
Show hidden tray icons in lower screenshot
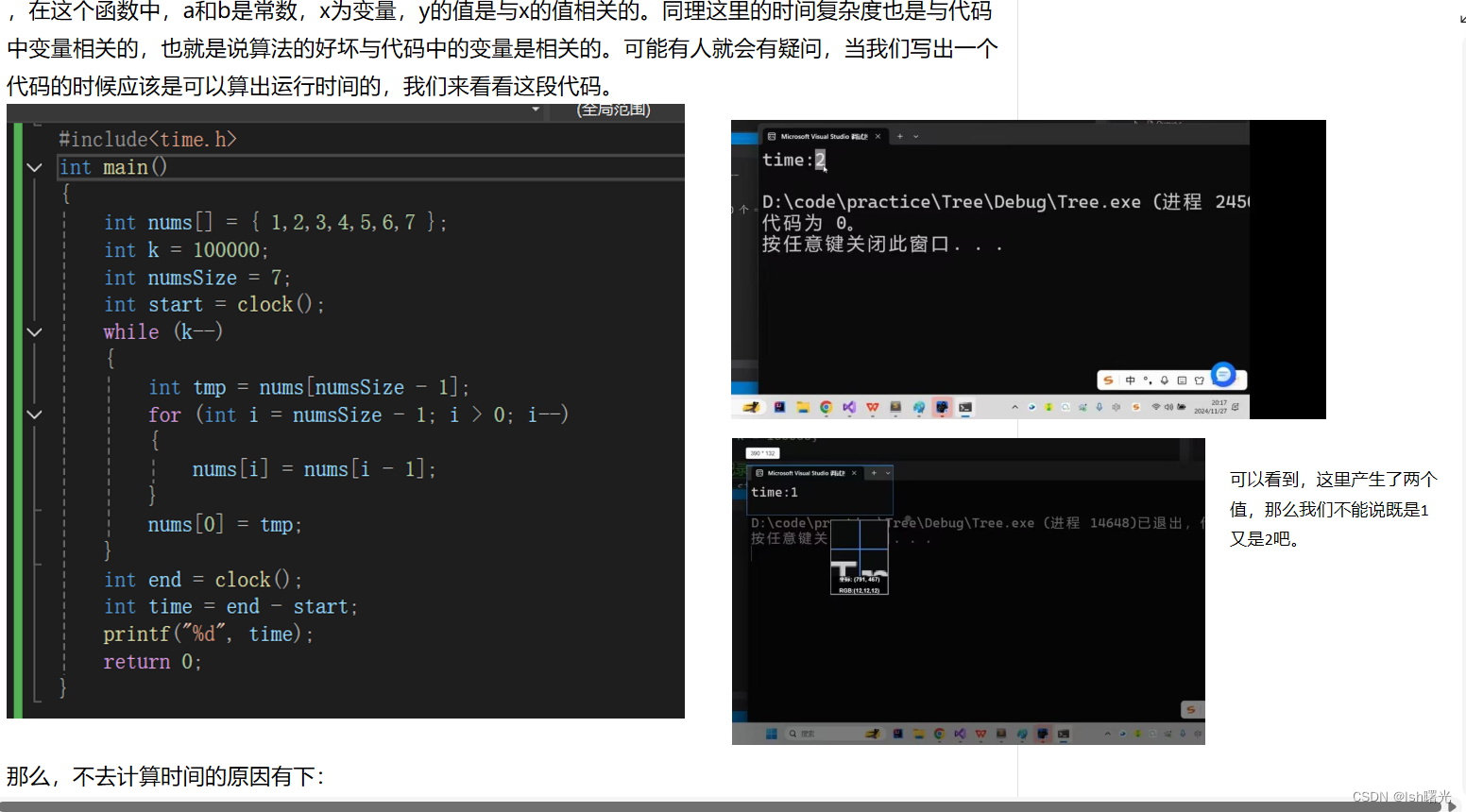[1108, 734]
